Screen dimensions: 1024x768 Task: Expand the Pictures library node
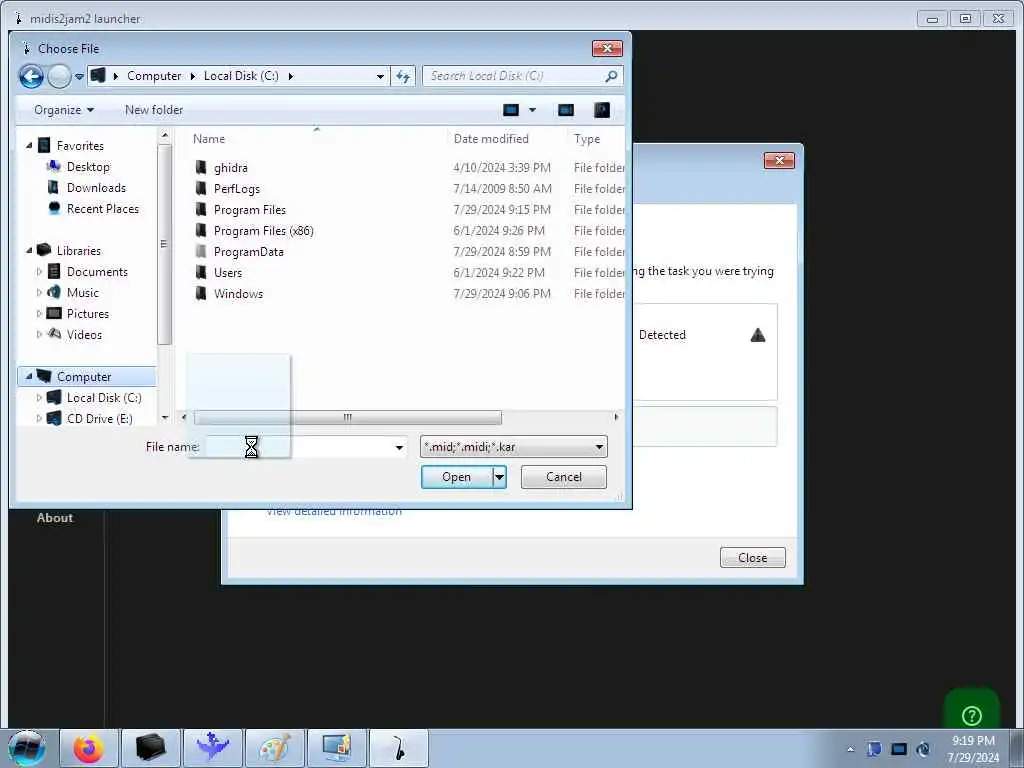point(39,313)
